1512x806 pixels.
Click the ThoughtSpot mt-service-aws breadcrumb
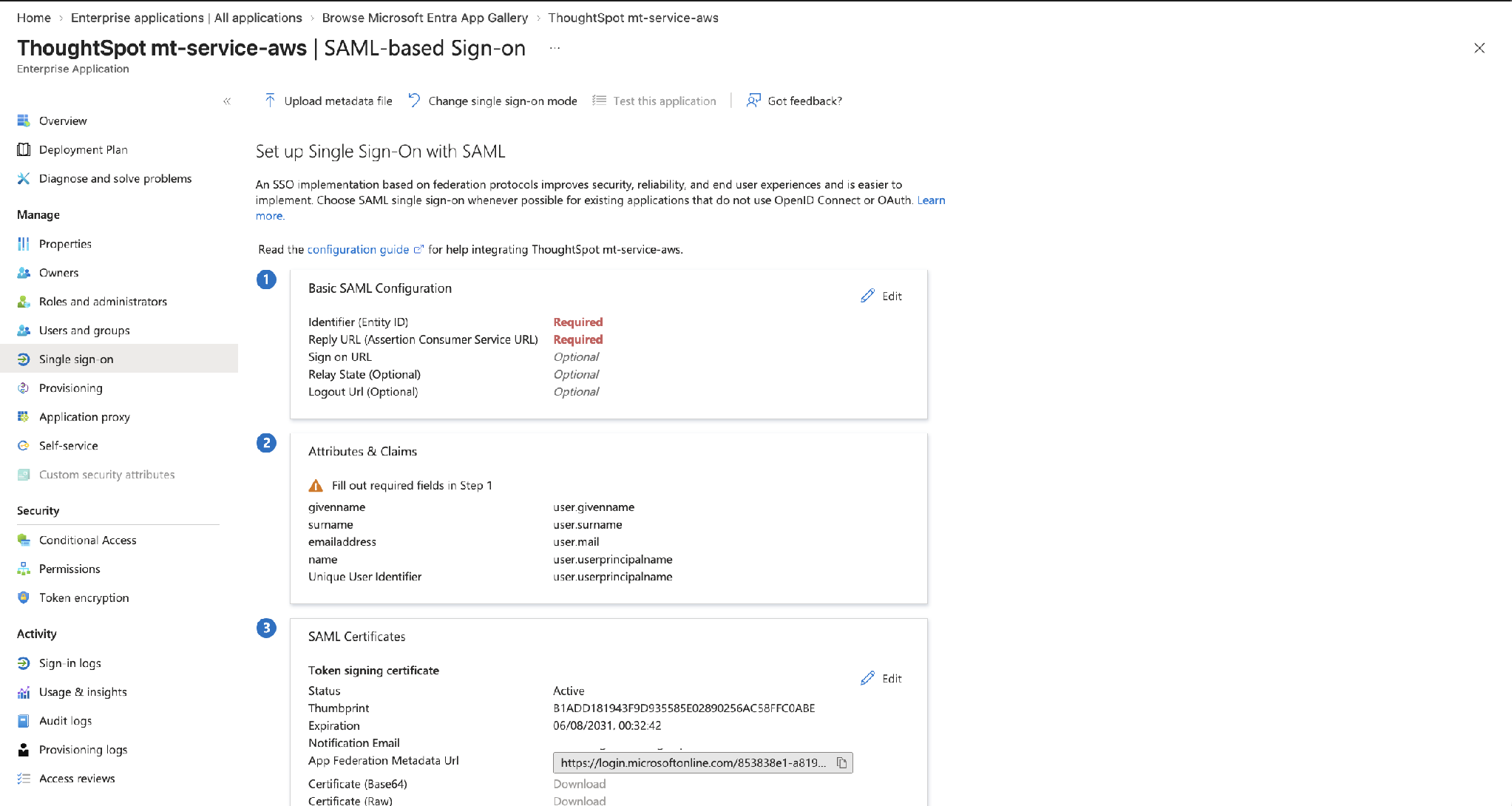634,18
